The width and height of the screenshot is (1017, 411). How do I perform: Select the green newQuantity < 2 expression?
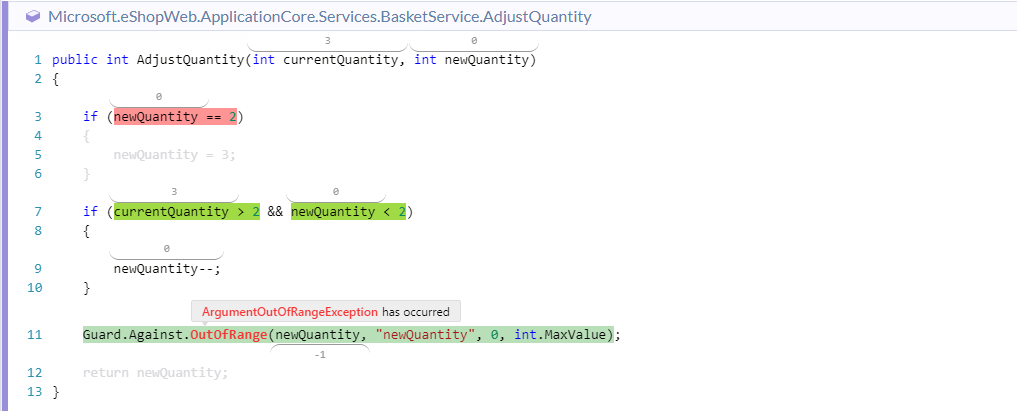click(x=348, y=212)
